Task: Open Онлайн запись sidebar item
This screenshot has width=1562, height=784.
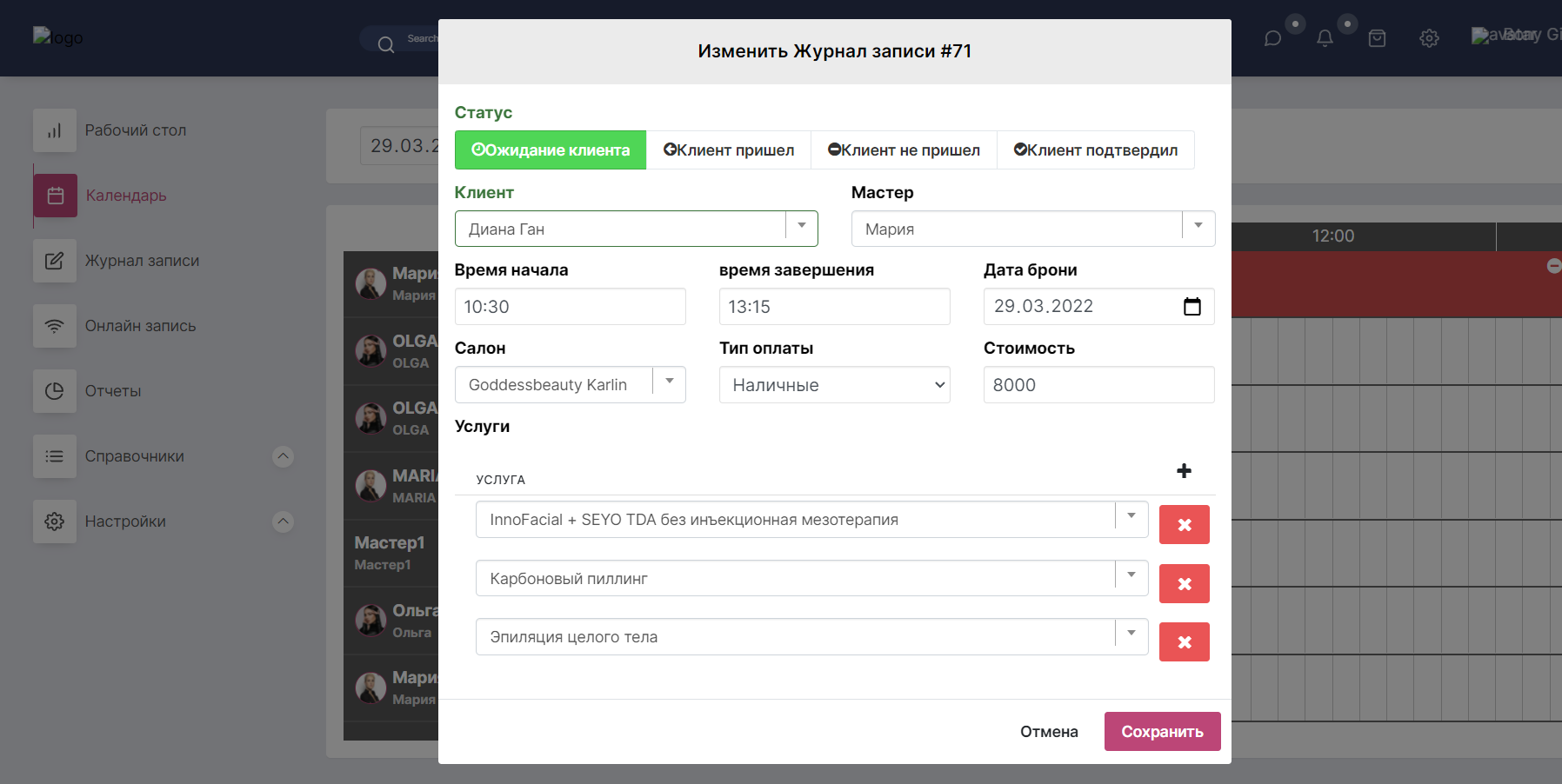Action: [x=140, y=326]
